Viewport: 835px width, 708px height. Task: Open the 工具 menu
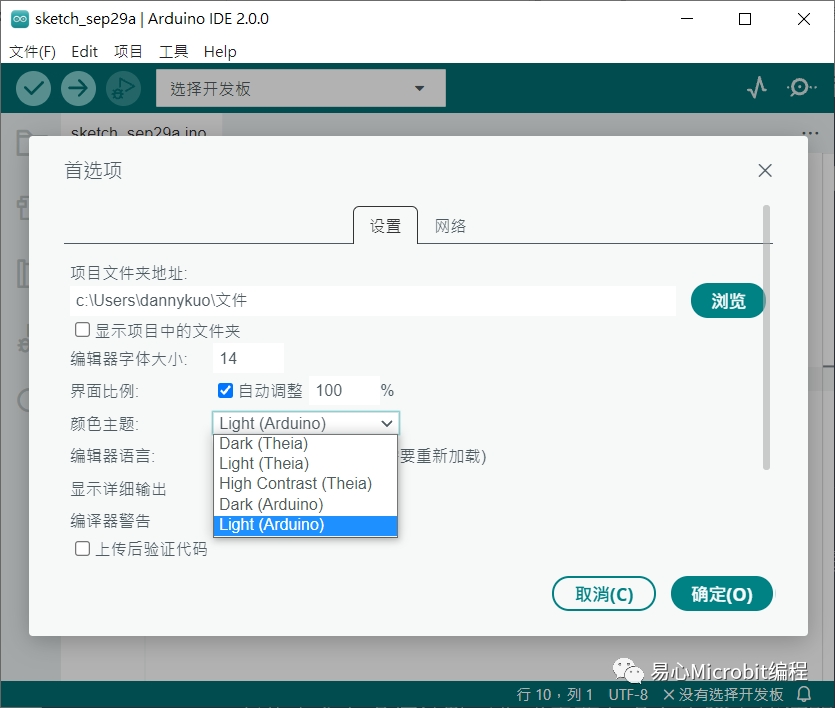tap(173, 51)
